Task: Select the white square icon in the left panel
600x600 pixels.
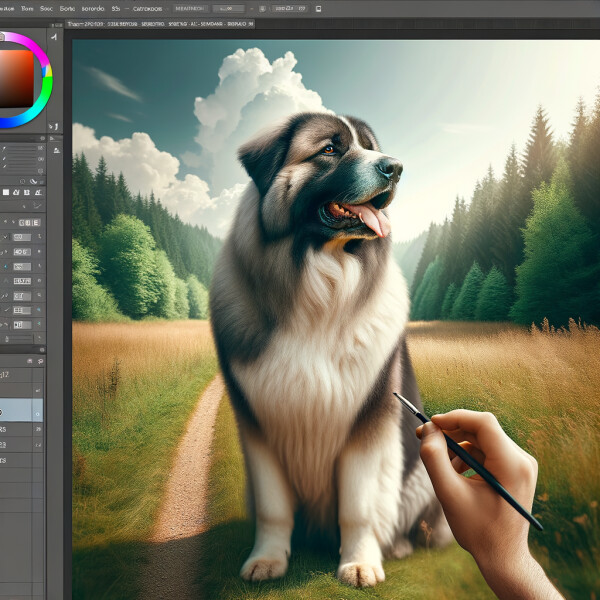Action: [6, 191]
